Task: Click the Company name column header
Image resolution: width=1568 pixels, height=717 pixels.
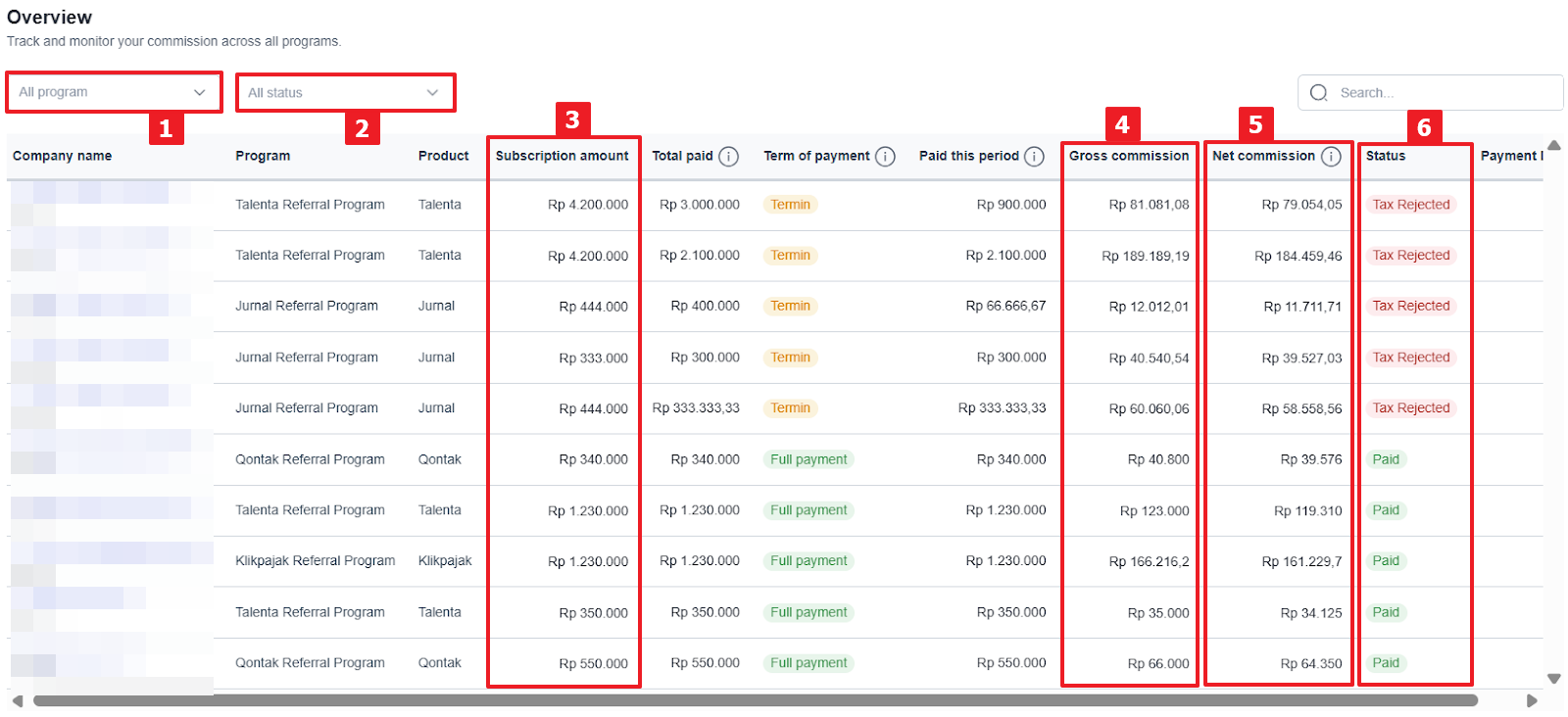Action: pos(62,156)
